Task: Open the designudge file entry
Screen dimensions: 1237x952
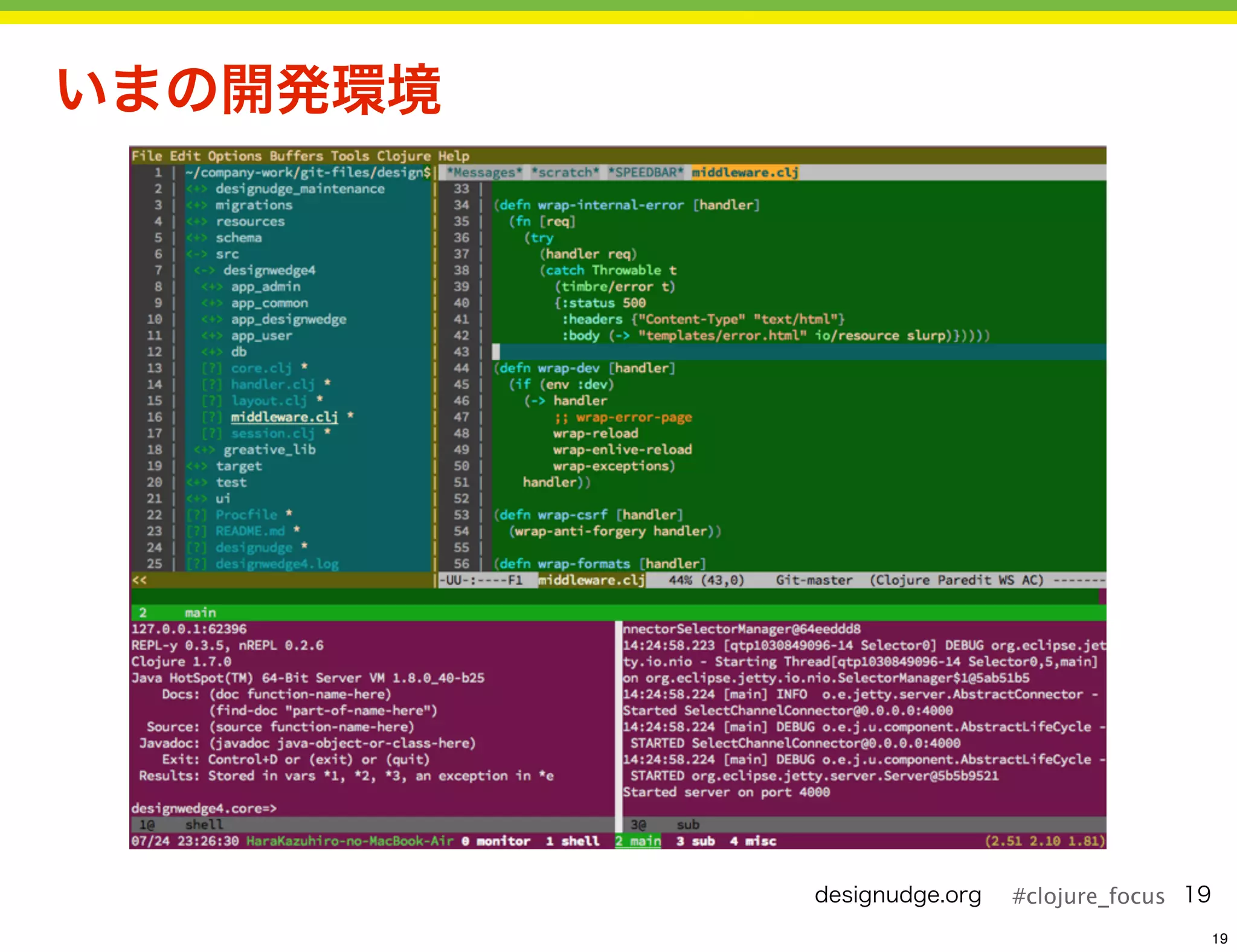Action: [x=254, y=547]
